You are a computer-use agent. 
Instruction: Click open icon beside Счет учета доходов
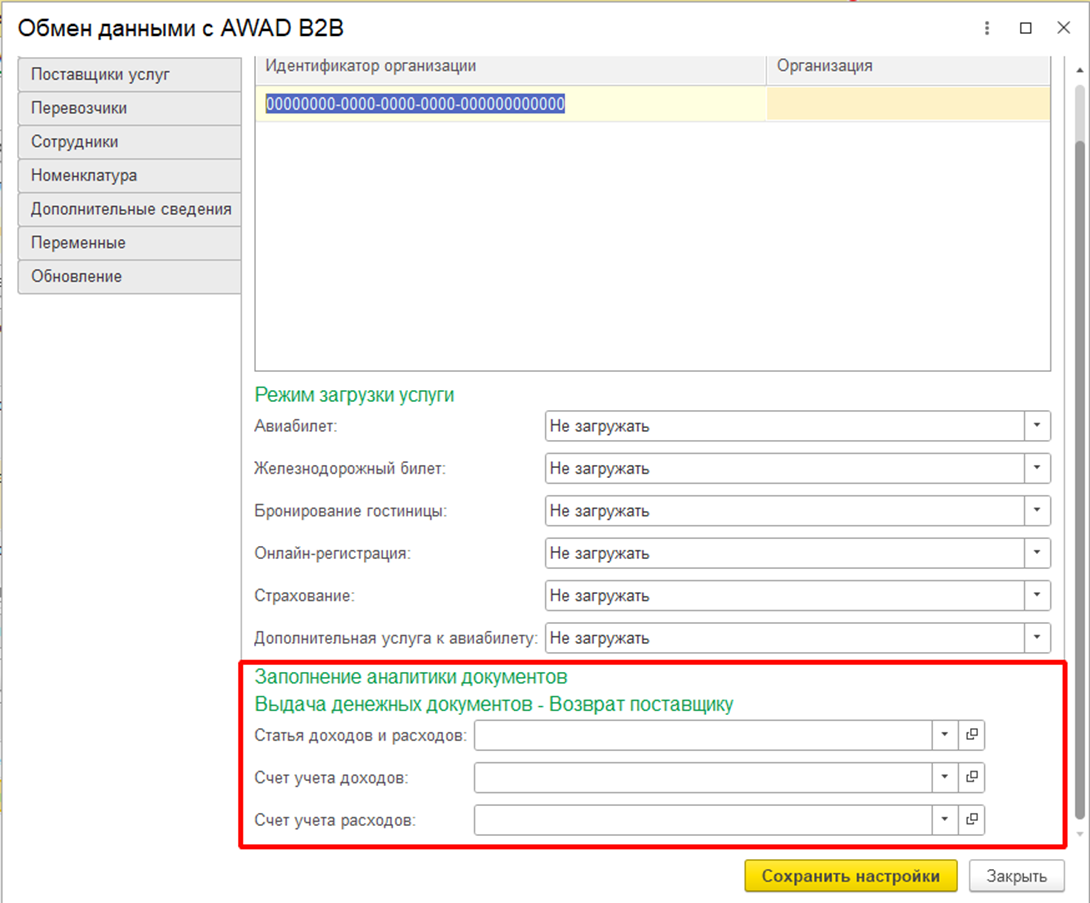[x=971, y=777]
